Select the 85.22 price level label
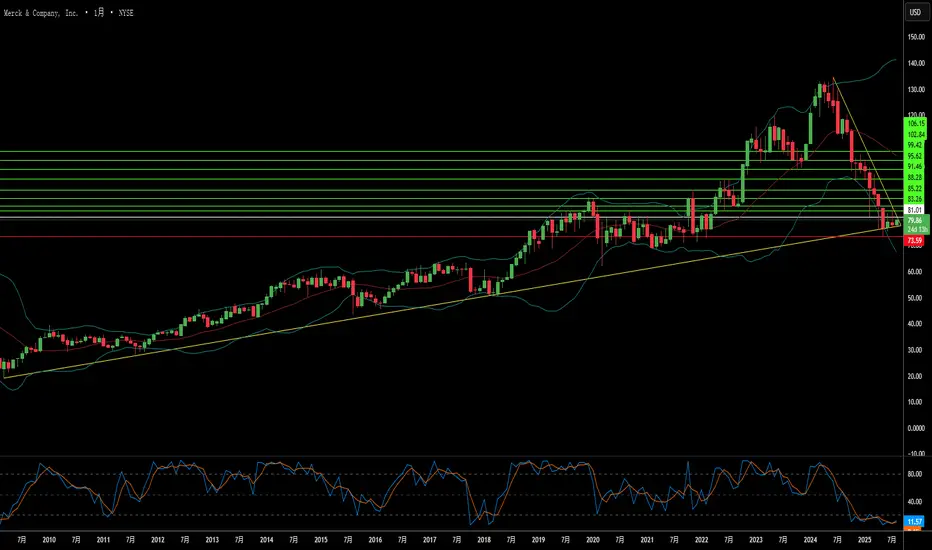This screenshot has height=550, width=932. tap(913, 188)
